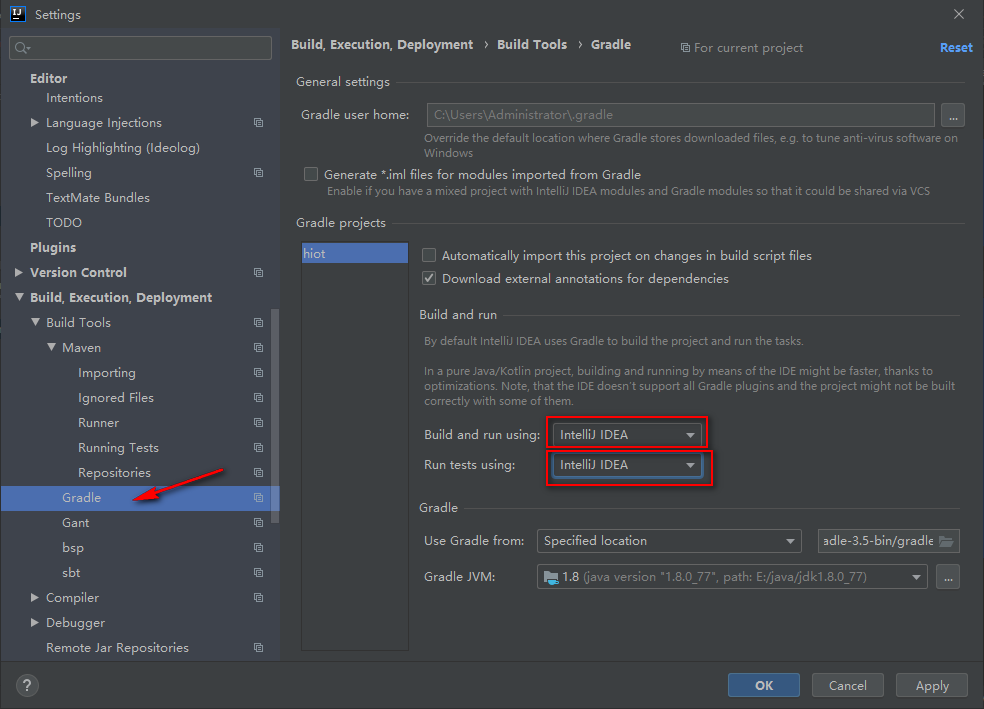984x709 pixels.
Task: Click the per-project icon beside bsp
Action: pyautogui.click(x=259, y=548)
